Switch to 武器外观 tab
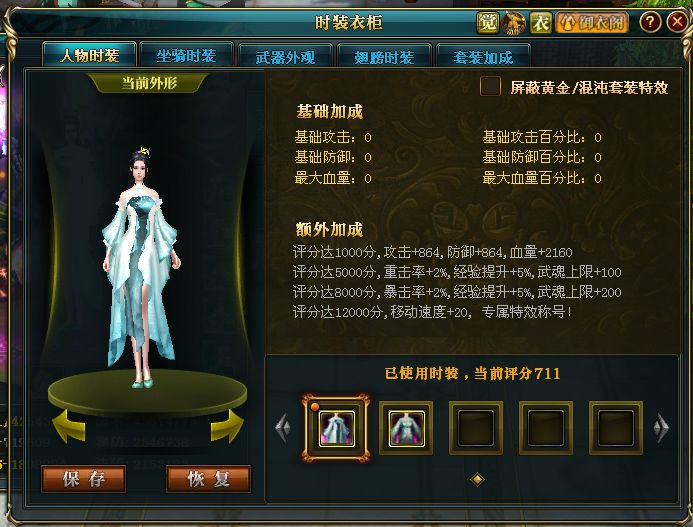Screen dimensions: 693x527 pos(285,56)
